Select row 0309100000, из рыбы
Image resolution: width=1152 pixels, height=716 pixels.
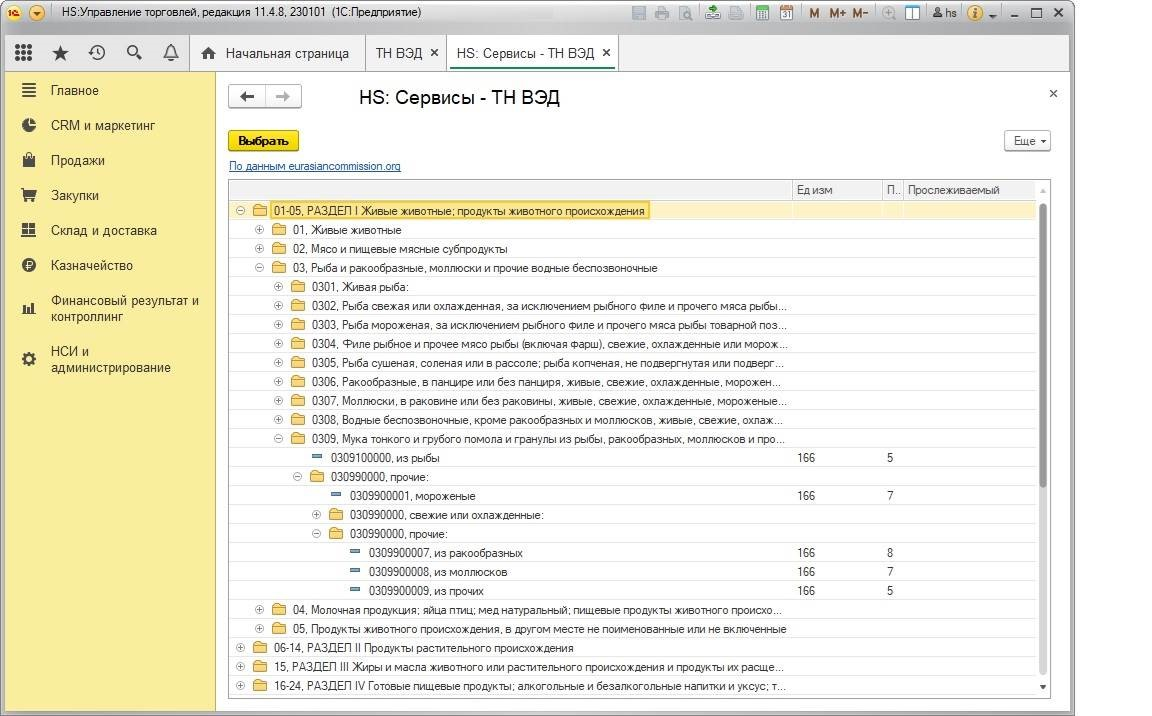pyautogui.click(x=632, y=458)
